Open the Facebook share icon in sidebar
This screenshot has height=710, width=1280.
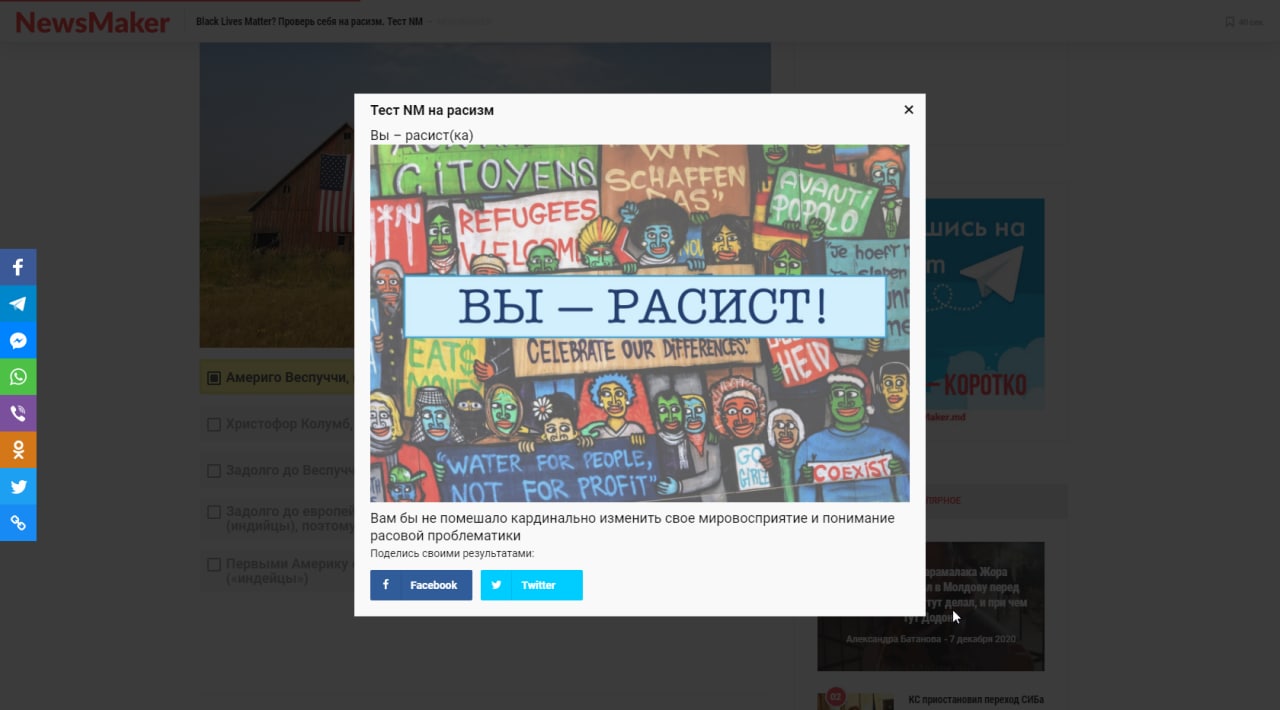[18, 267]
